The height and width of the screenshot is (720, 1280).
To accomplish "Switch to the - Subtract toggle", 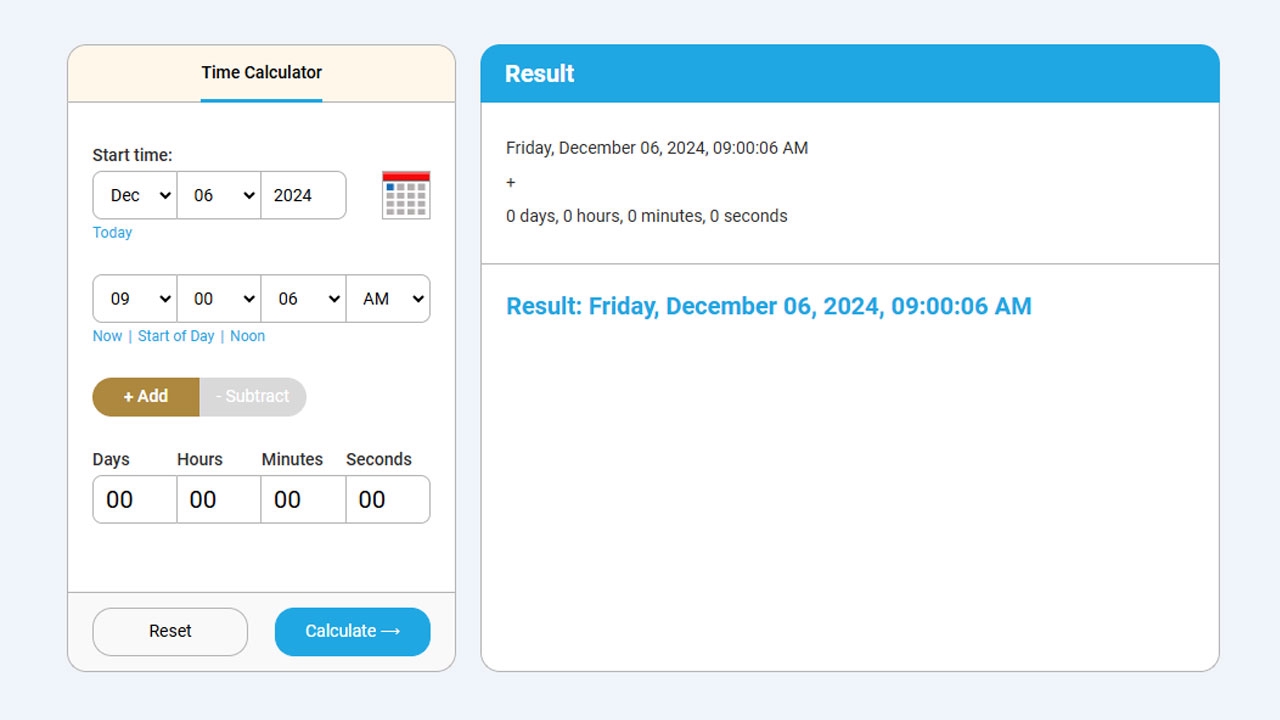I will (253, 397).
